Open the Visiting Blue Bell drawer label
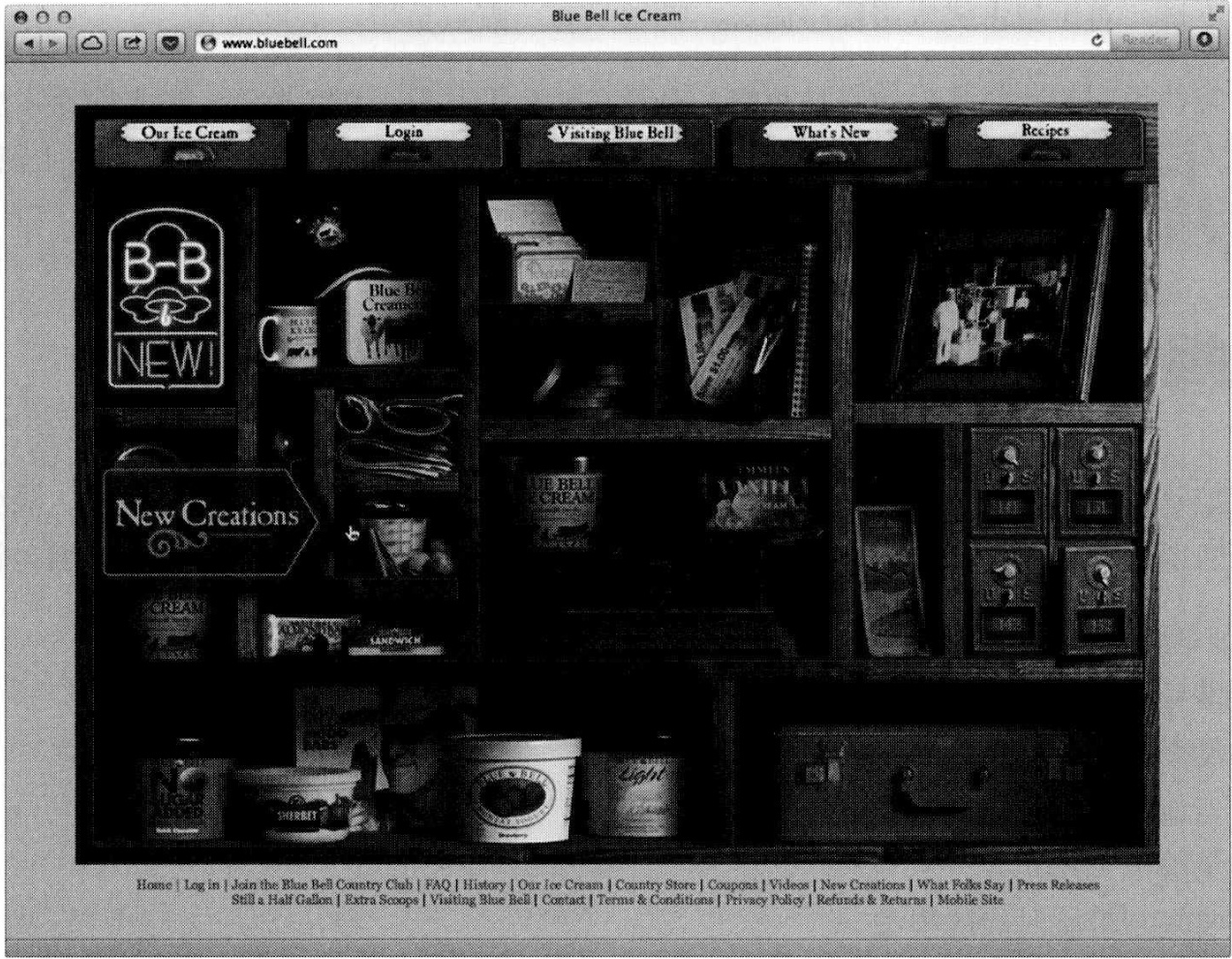This screenshot has width=1232, height=959. (x=615, y=133)
